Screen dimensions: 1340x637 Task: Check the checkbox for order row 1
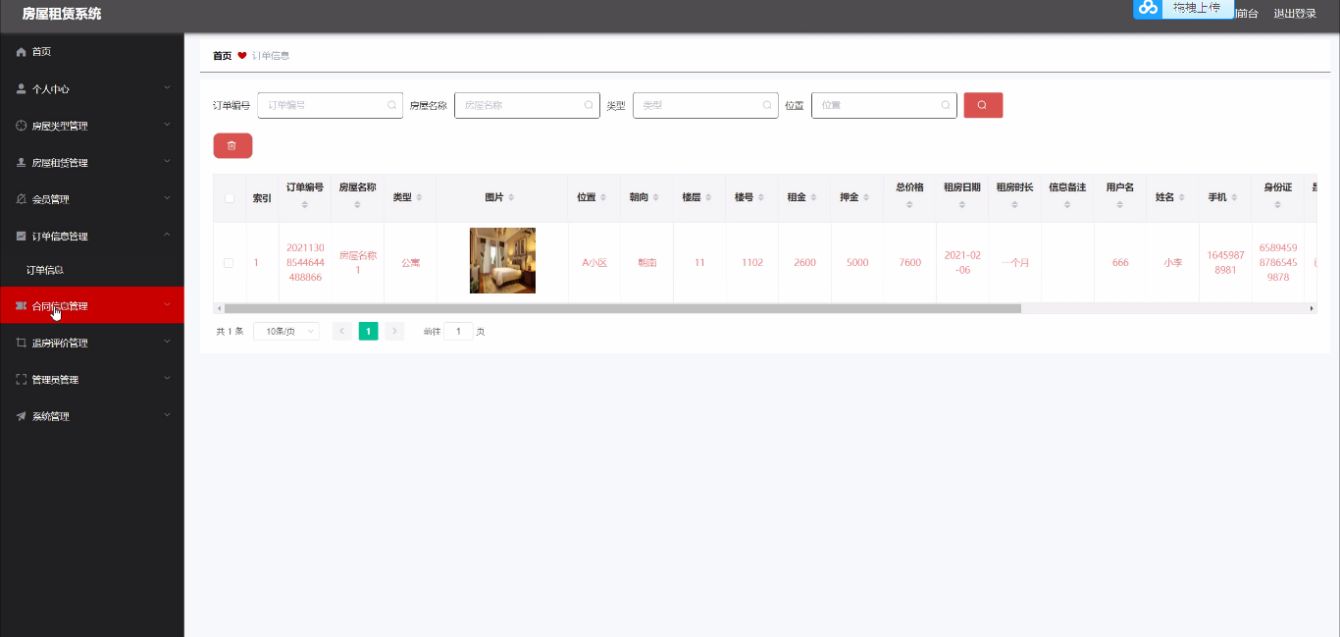tap(229, 263)
